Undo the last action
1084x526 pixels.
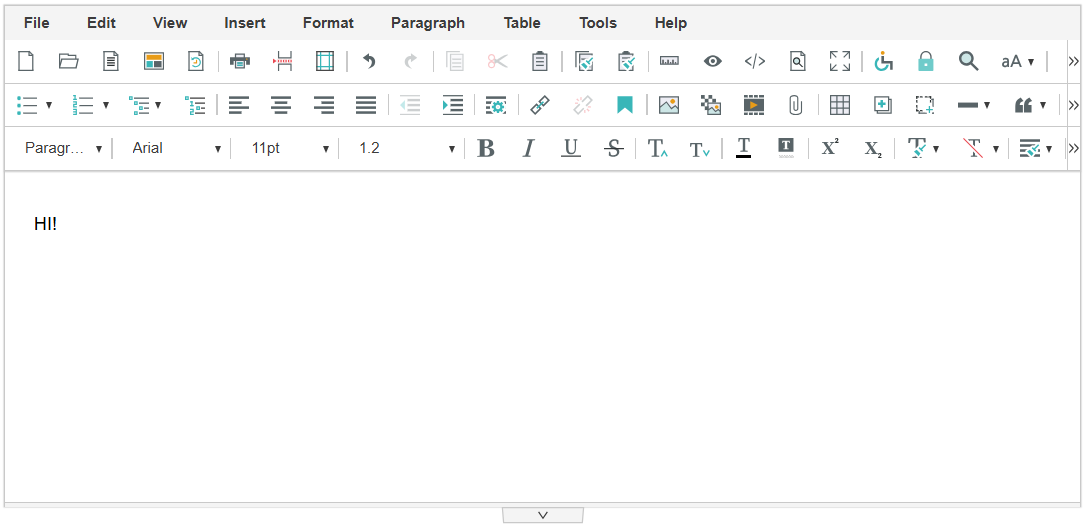point(369,61)
